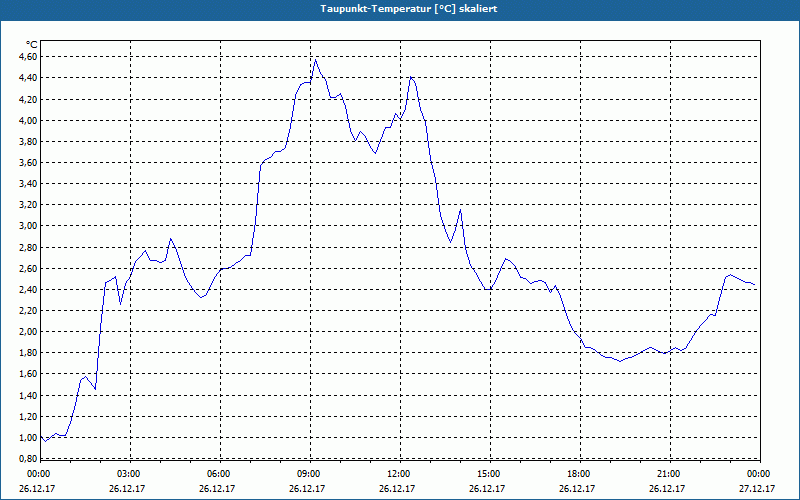
Task: Pick the 3,80 y-axis label
Action: (28, 141)
